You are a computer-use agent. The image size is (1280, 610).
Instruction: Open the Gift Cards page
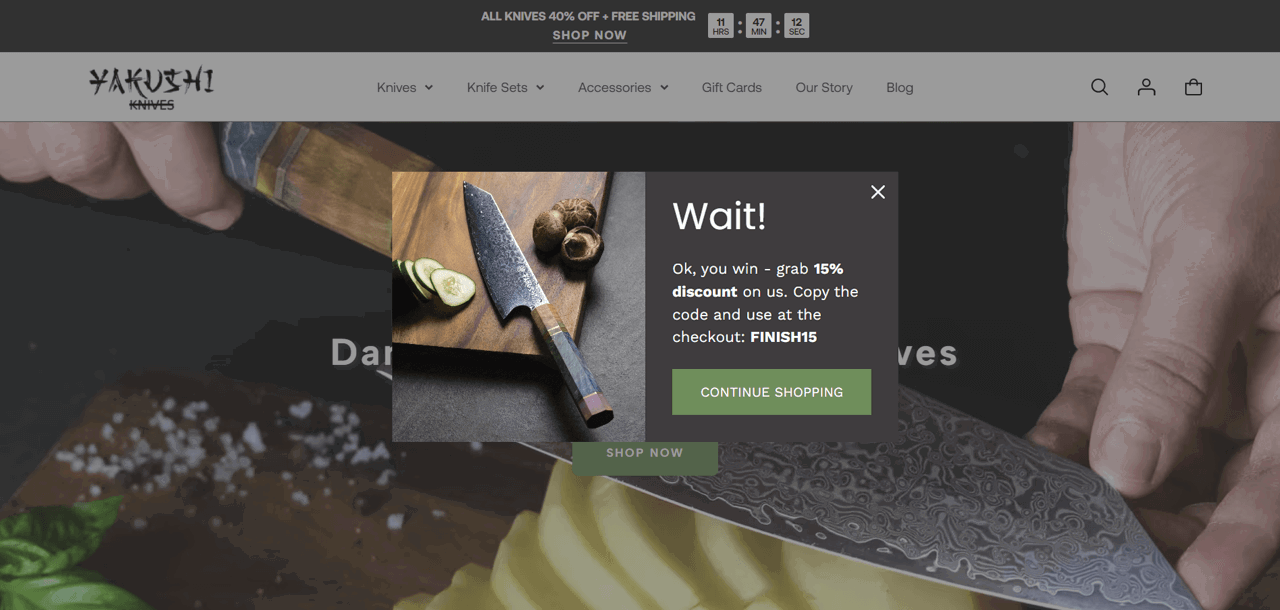(x=732, y=88)
